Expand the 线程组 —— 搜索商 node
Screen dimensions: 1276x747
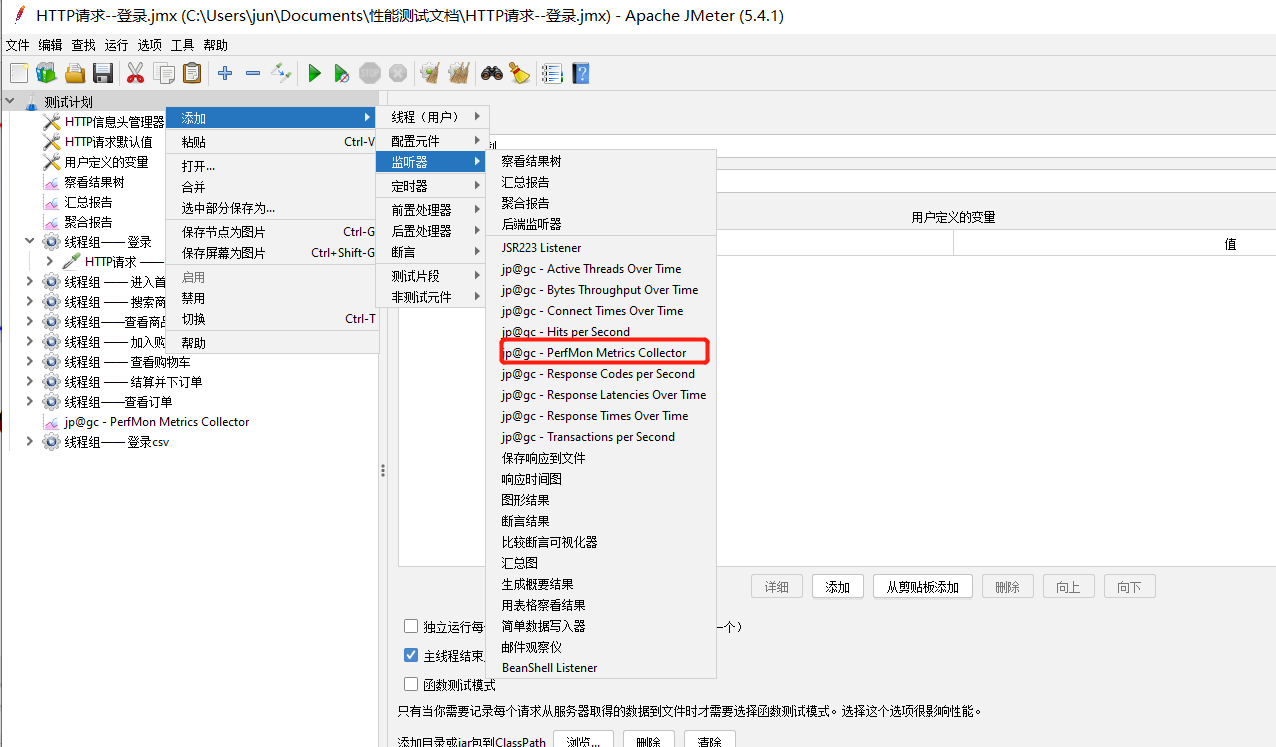click(x=30, y=302)
